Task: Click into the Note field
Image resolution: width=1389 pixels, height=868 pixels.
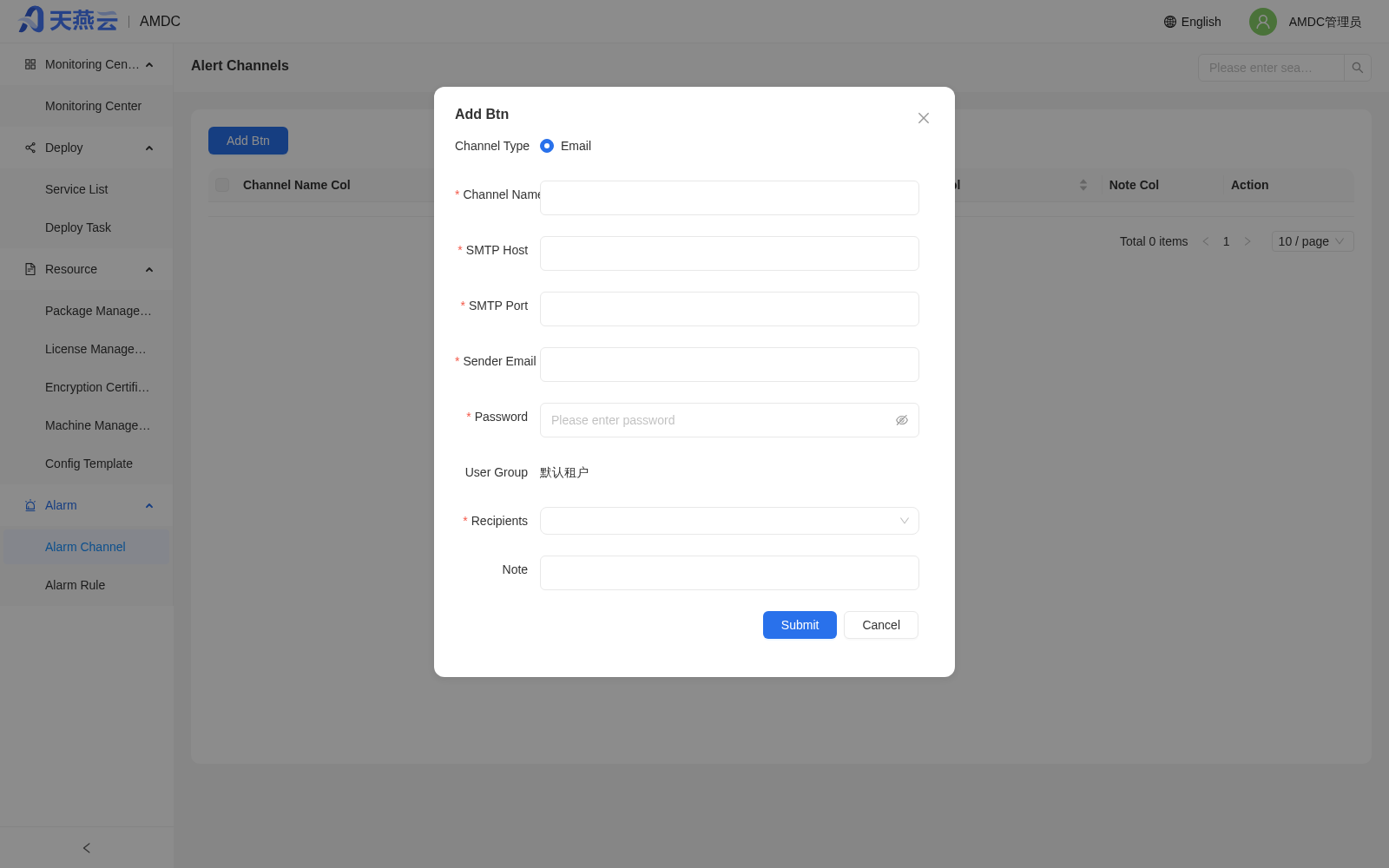Action: pyautogui.click(x=729, y=573)
